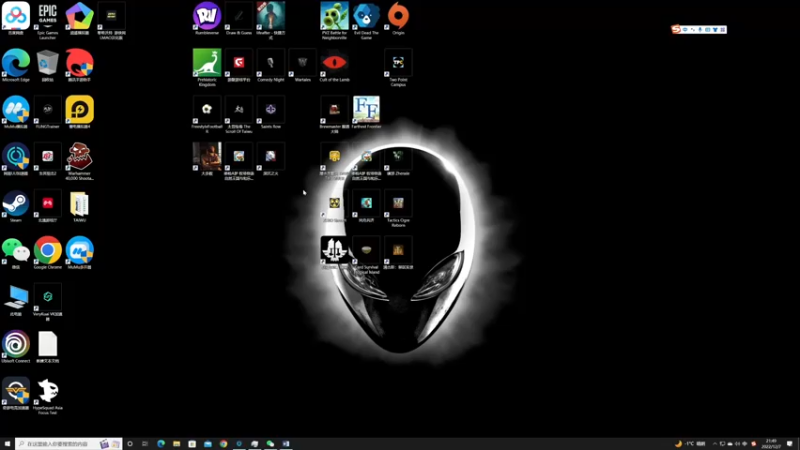Image resolution: width=800 pixels, height=450 pixels.
Task: Click the taskbar clock and date
Action: (x=771, y=444)
